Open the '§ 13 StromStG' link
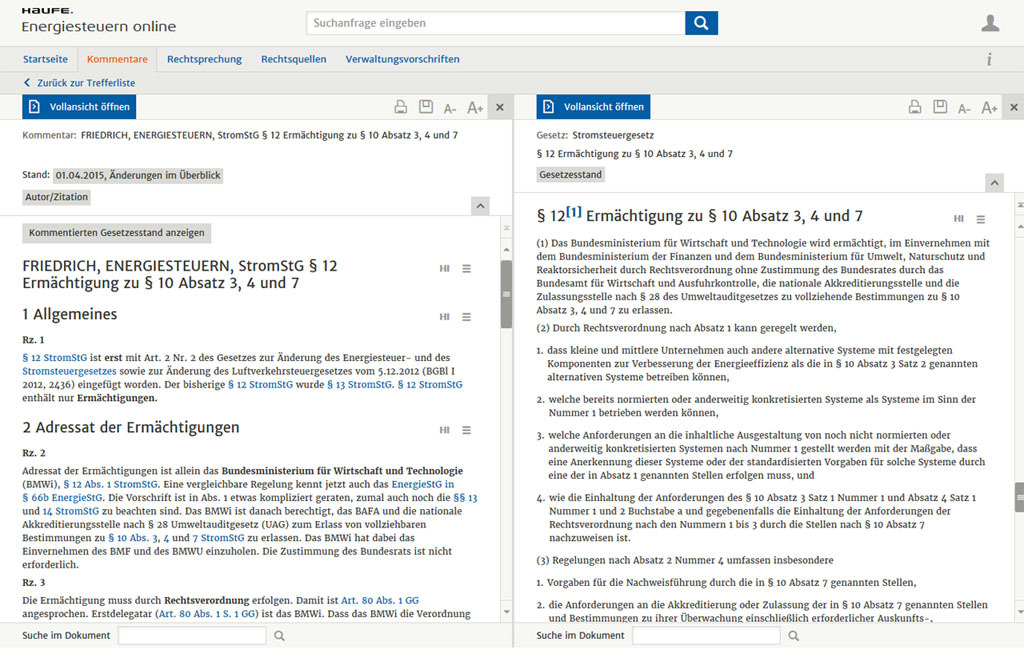Image resolution: width=1024 pixels, height=670 pixels. [x=360, y=385]
